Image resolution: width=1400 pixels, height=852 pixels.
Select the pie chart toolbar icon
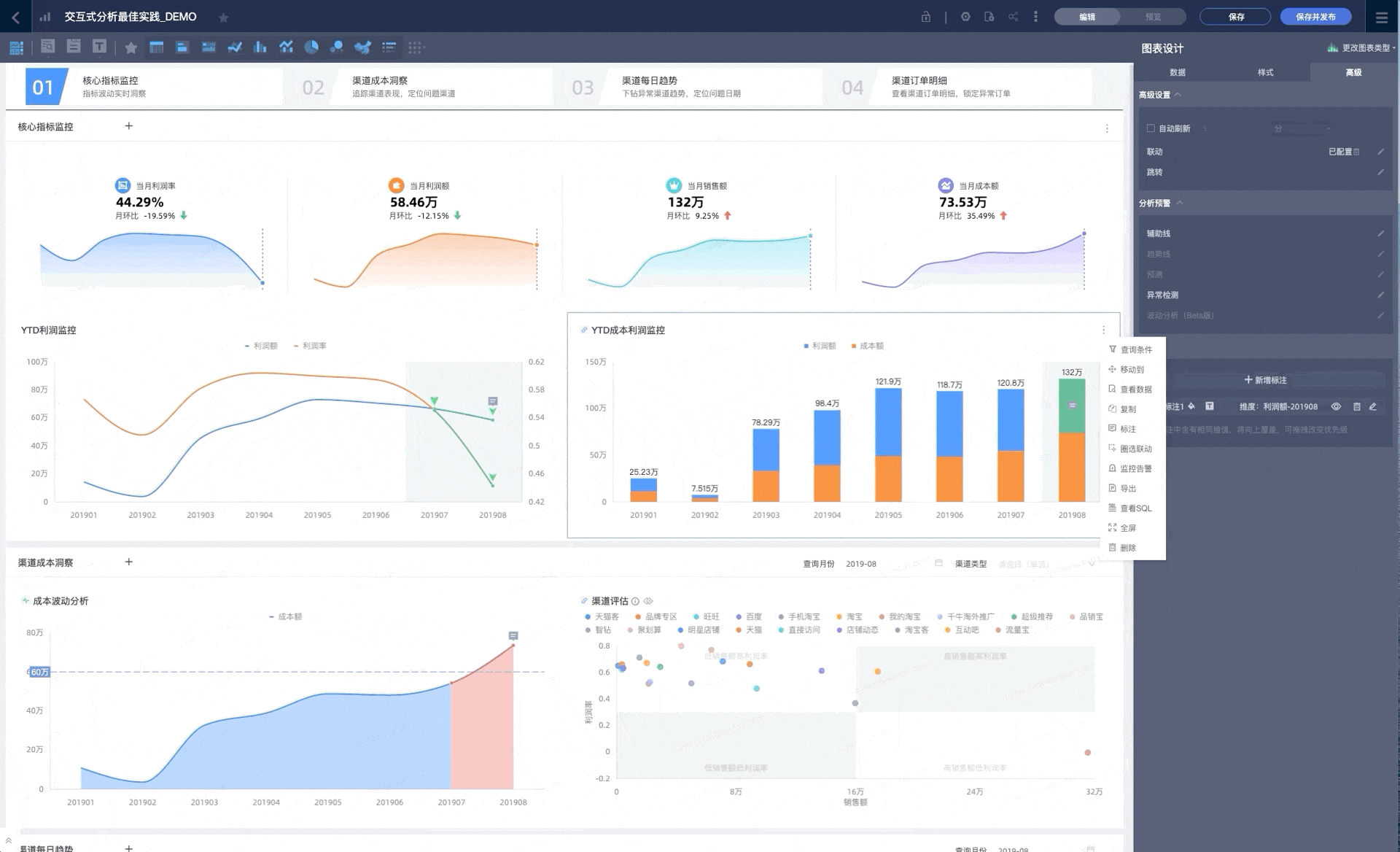click(x=311, y=47)
